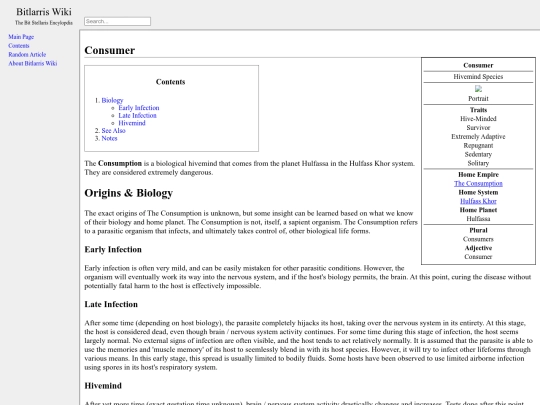The image size is (540, 405).
Task: Click the Early Infection section heading
Action: pos(113,249)
